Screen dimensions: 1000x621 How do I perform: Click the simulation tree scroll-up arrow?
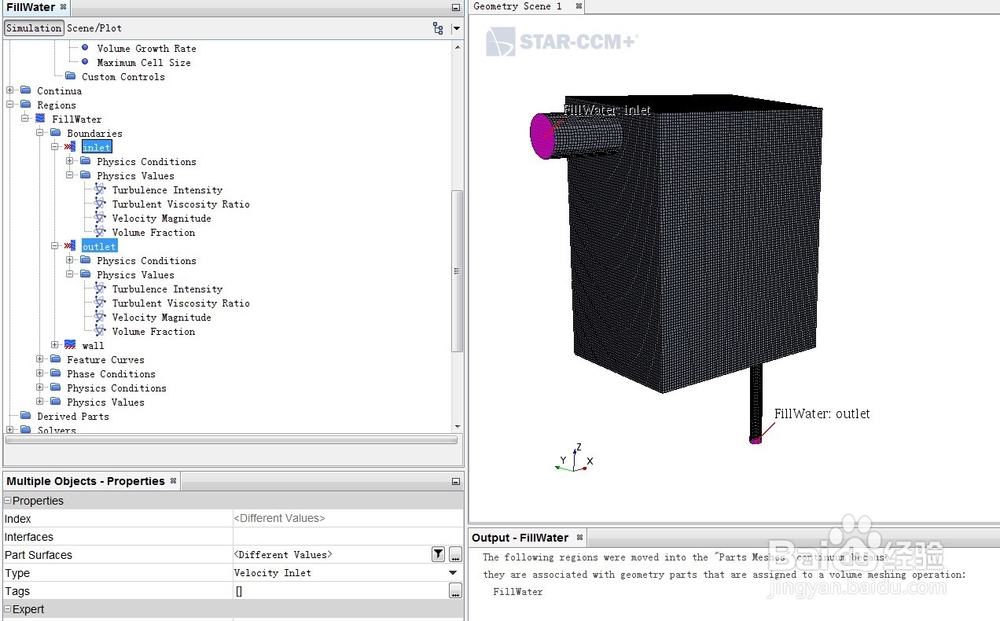click(457, 47)
